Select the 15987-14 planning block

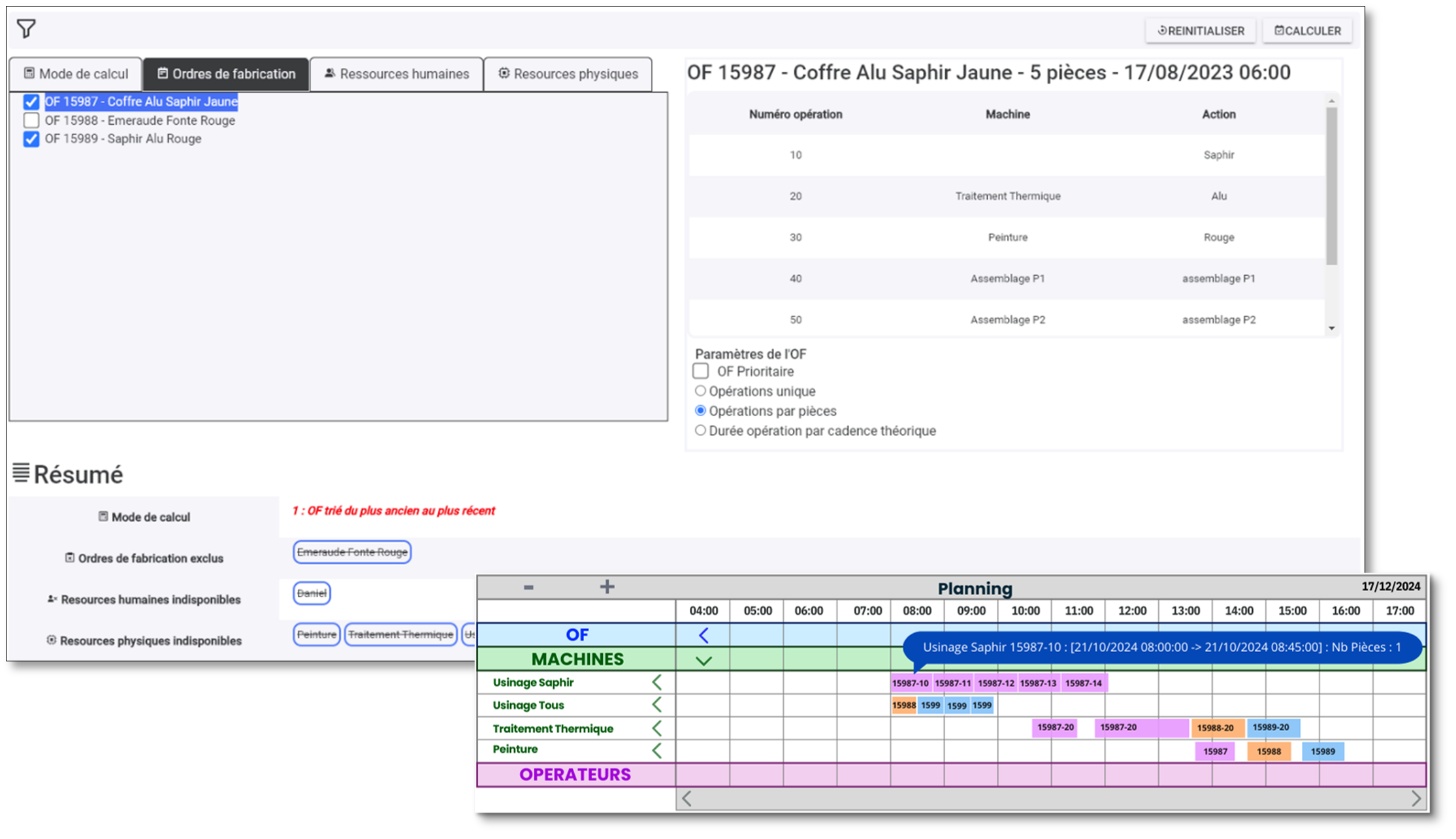click(1084, 683)
